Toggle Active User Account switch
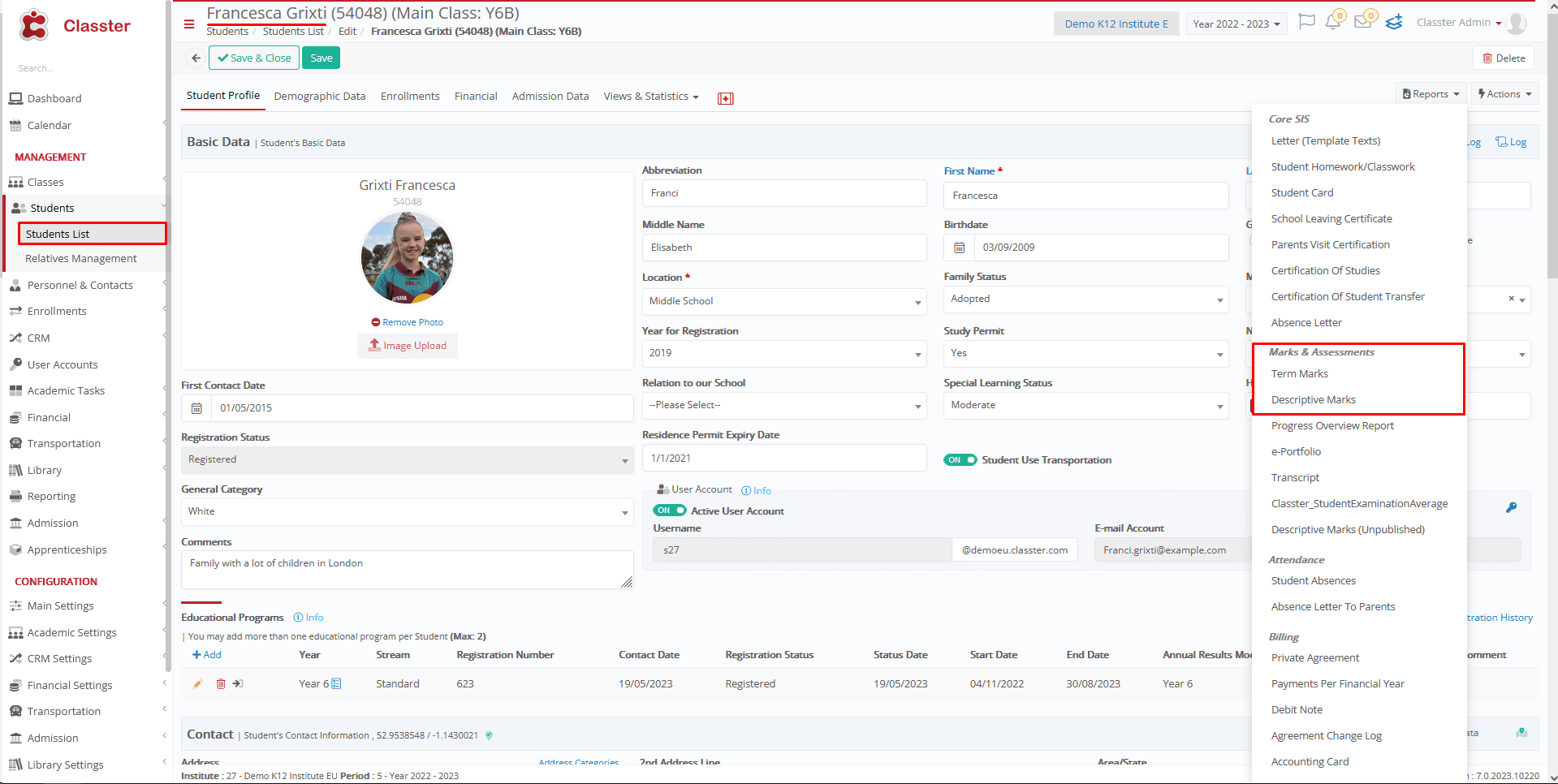Viewport: 1558px width, 784px height. point(670,510)
